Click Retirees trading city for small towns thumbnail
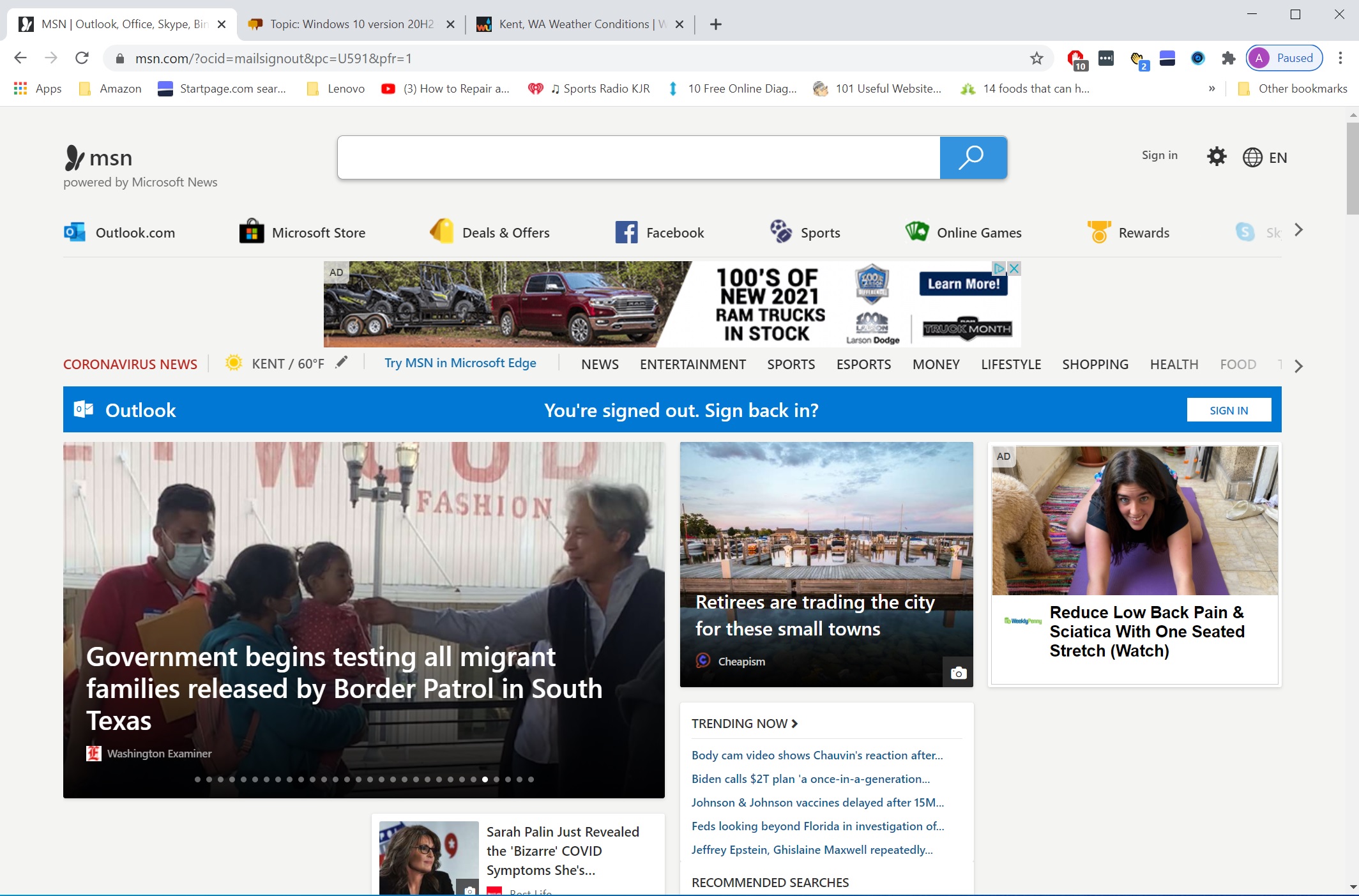 click(x=826, y=564)
